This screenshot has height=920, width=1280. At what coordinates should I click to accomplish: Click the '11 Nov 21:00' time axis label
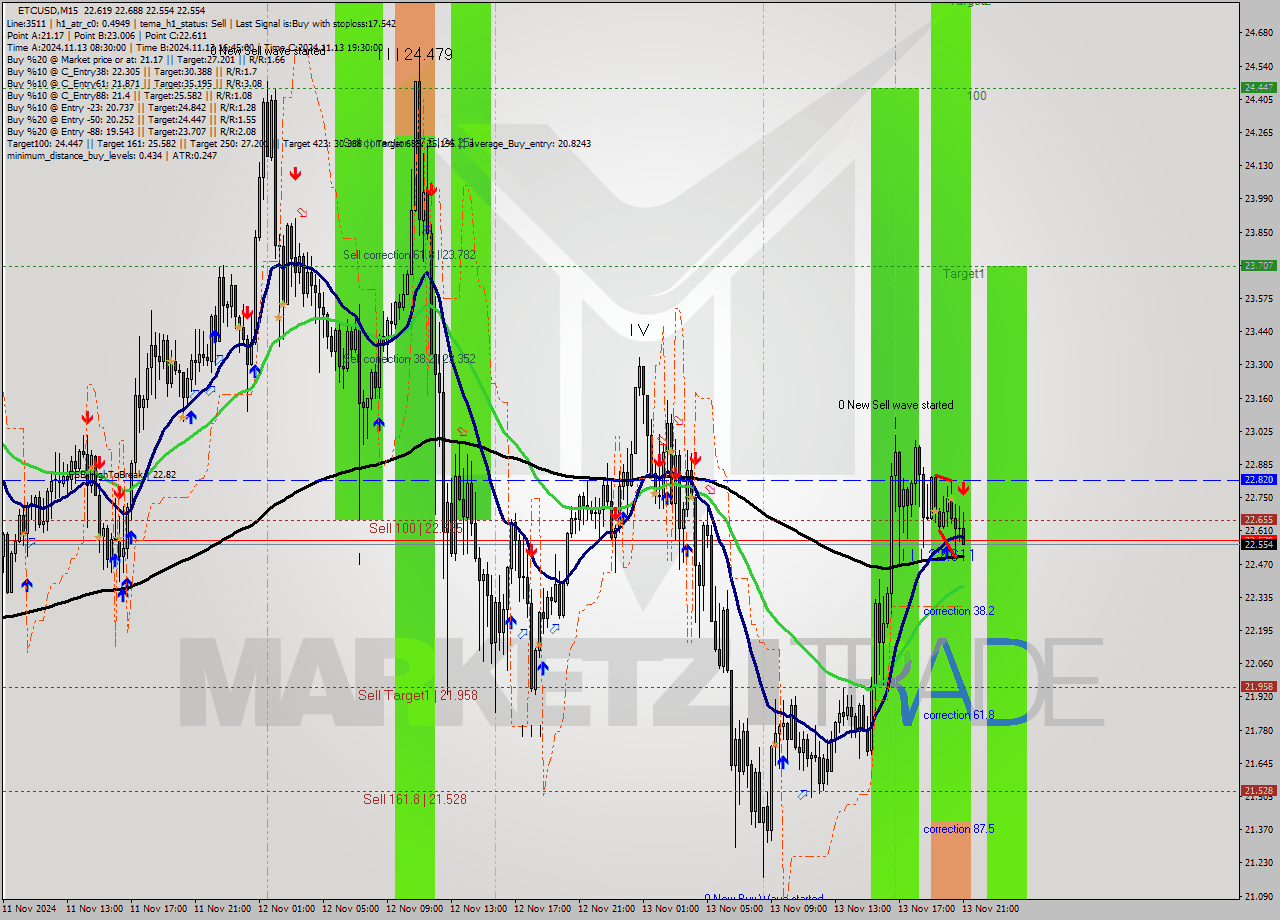point(222,909)
